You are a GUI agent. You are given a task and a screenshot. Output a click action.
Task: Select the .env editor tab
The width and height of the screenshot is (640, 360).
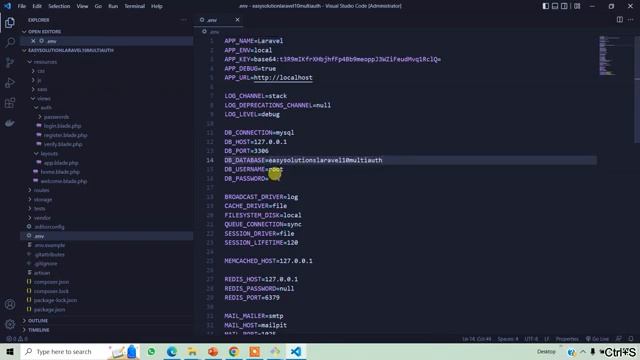coord(219,20)
